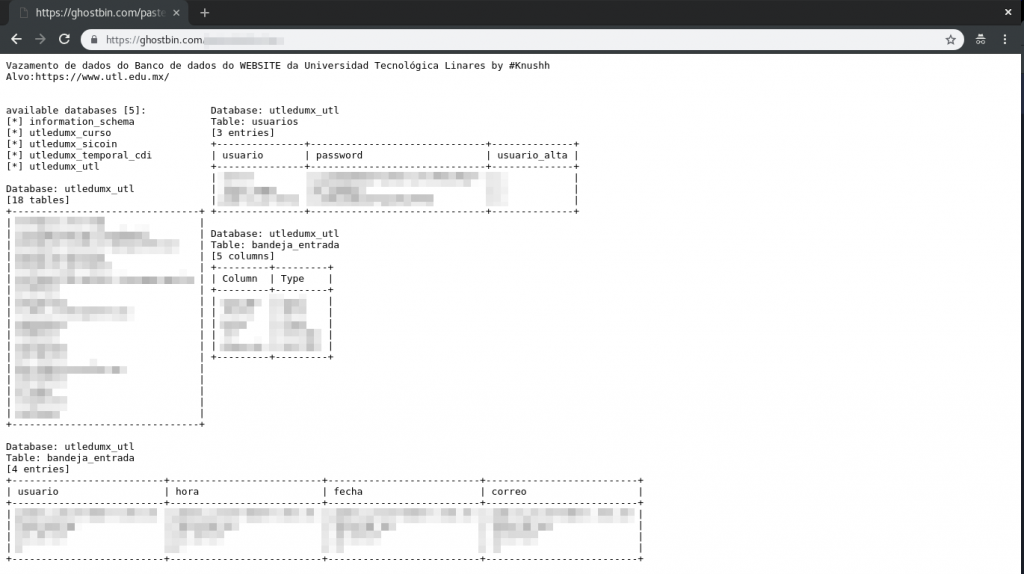Viewport: 1024px width, 574px height.
Task: Select the '[4 entries]' text
Action: tap(37, 469)
